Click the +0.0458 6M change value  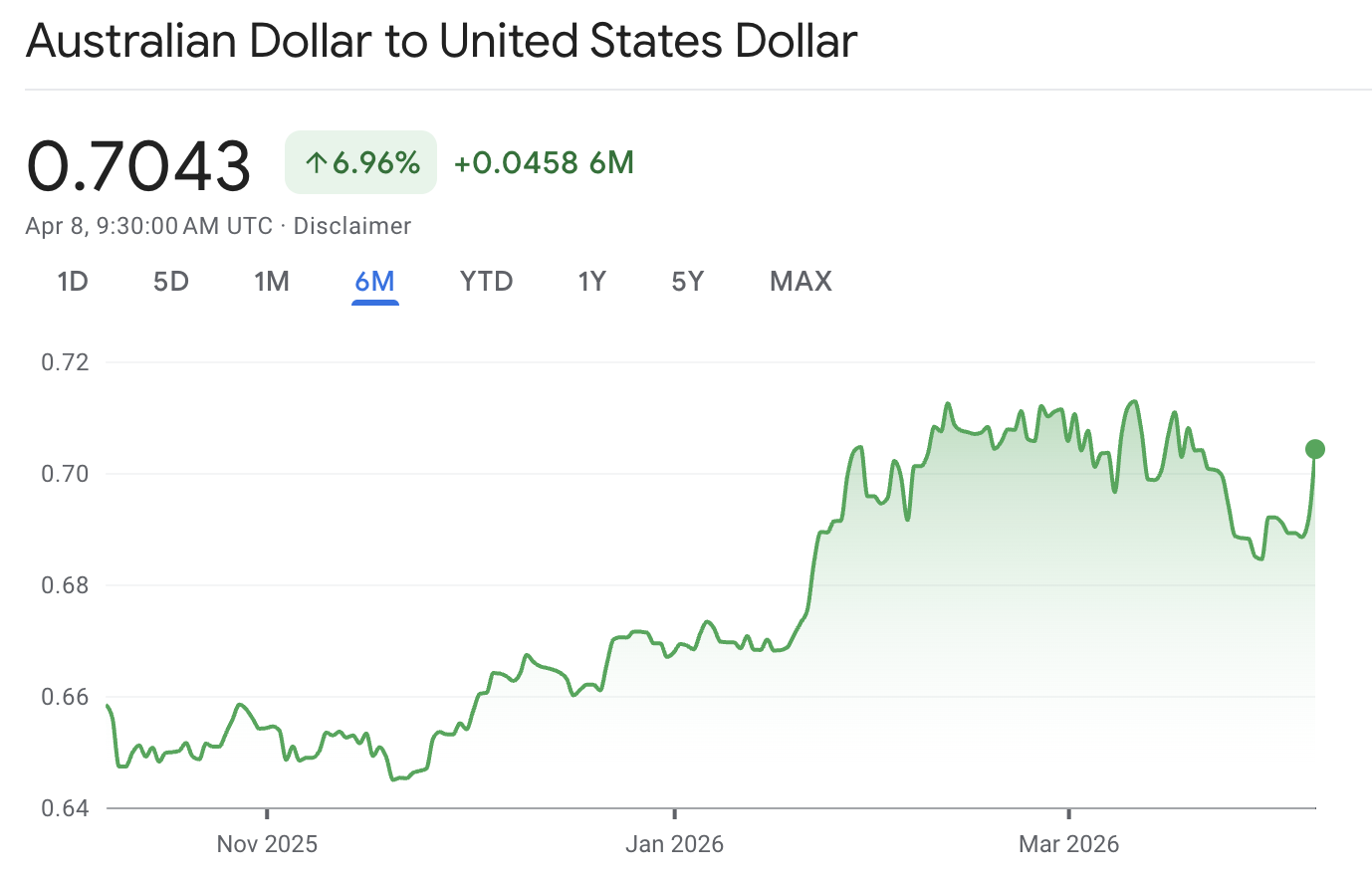[x=544, y=161]
